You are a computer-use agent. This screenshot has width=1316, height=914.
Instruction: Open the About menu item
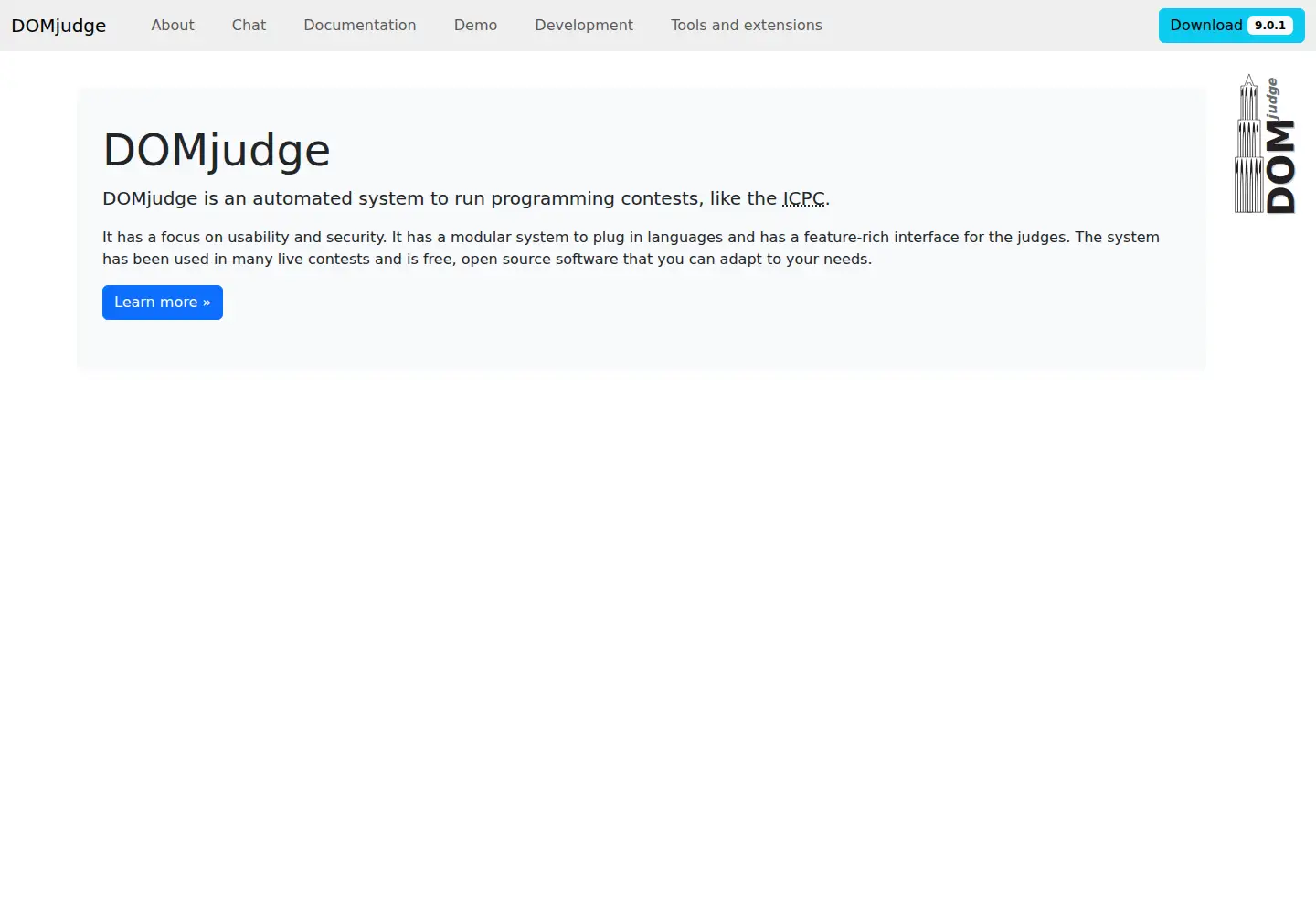[173, 26]
